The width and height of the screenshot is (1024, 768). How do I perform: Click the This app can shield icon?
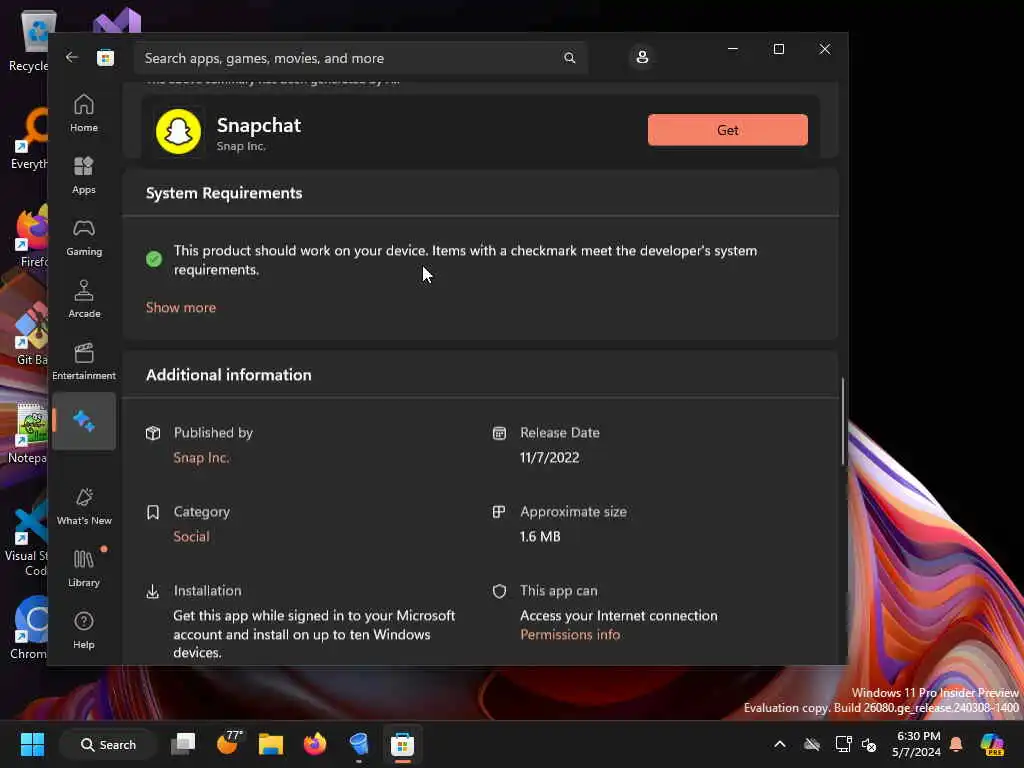click(x=499, y=591)
